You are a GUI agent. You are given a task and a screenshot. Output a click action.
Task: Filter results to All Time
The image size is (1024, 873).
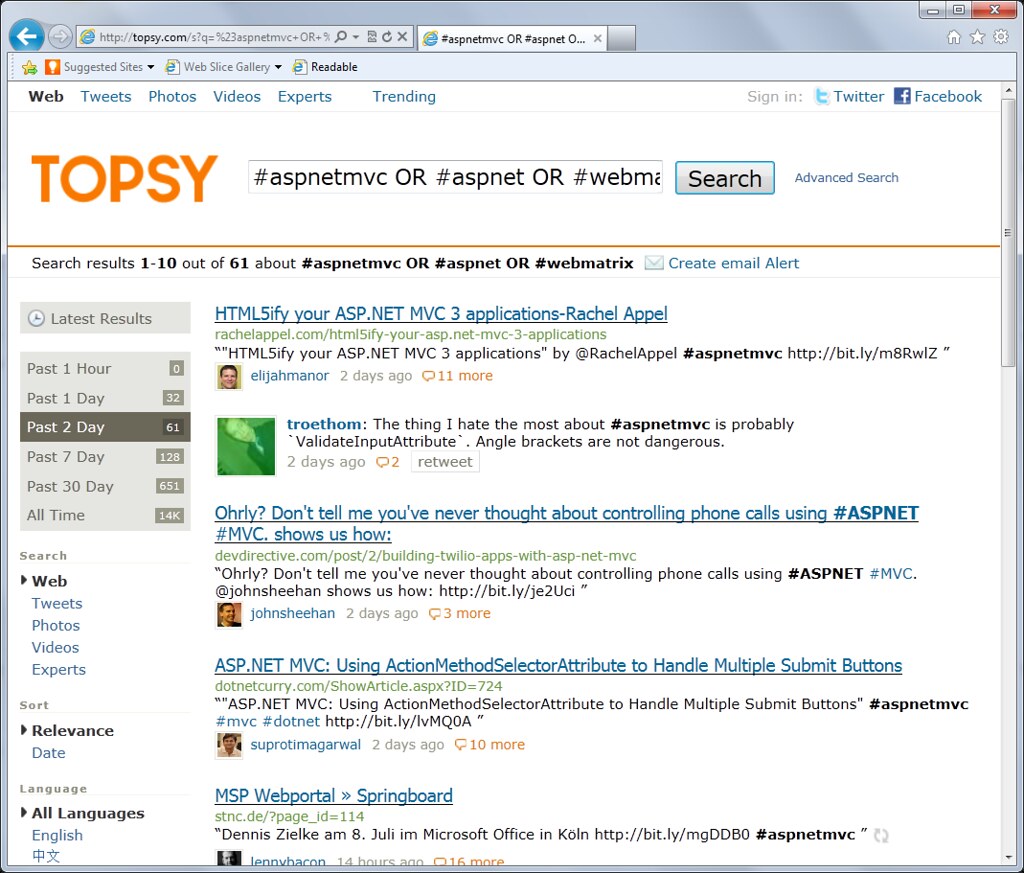[105, 515]
